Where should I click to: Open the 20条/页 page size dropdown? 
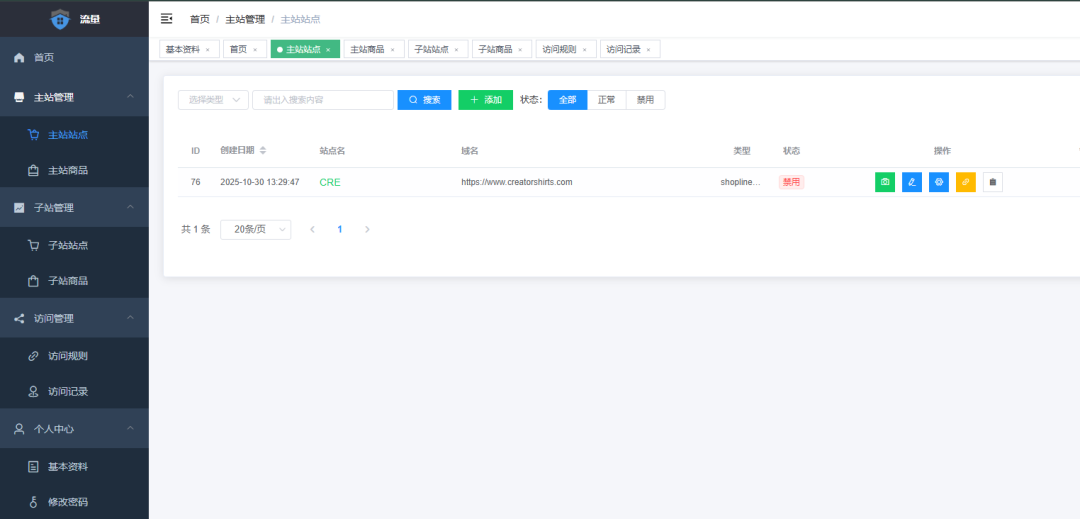tap(256, 230)
